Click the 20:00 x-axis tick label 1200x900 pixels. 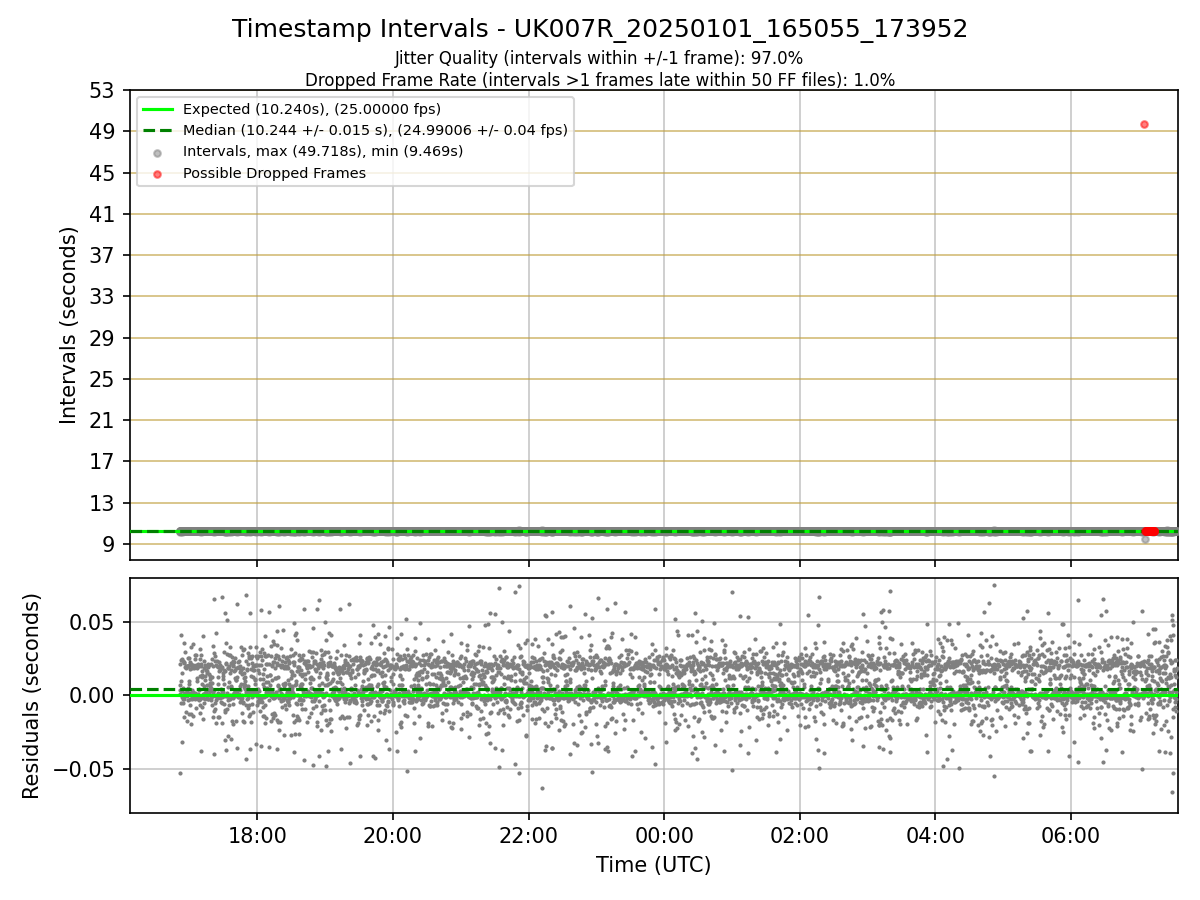pyautogui.click(x=392, y=835)
